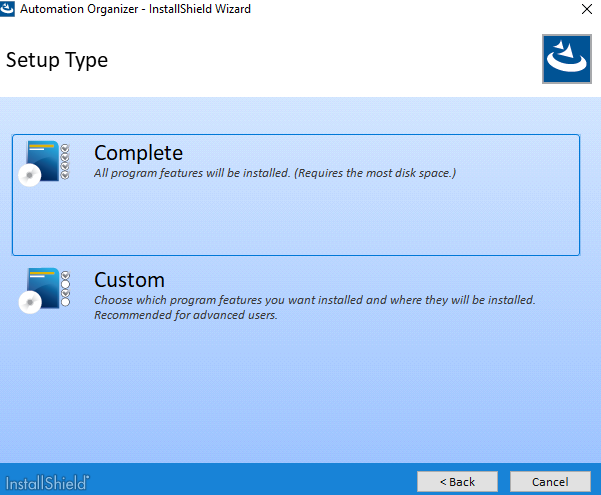Screen dimensions: 601x495
Task: Click the Complete setup disc icon
Action: pyautogui.click(x=44, y=163)
